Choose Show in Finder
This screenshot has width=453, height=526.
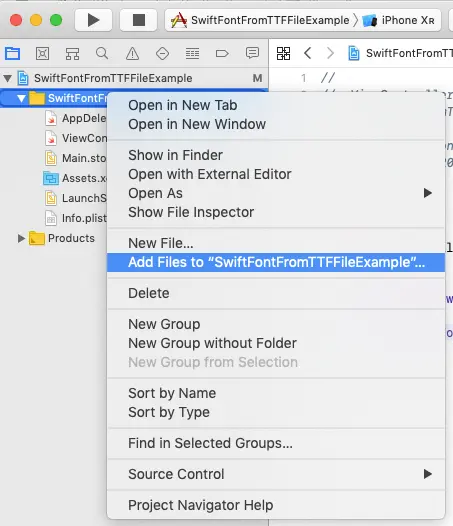(276, 155)
